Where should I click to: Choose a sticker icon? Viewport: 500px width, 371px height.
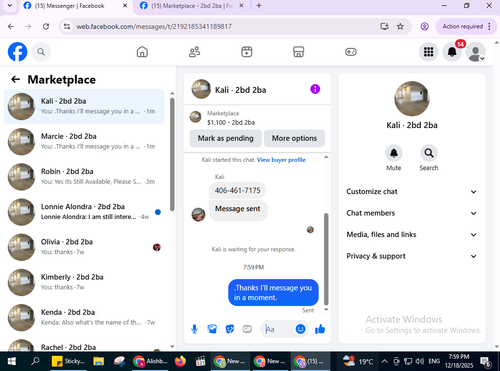[x=230, y=329]
